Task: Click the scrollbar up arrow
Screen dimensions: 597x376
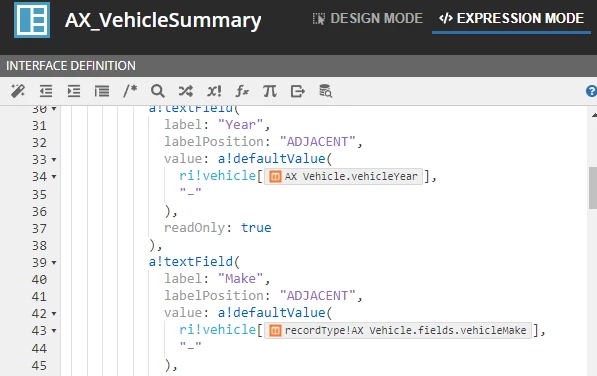Action: point(594,115)
